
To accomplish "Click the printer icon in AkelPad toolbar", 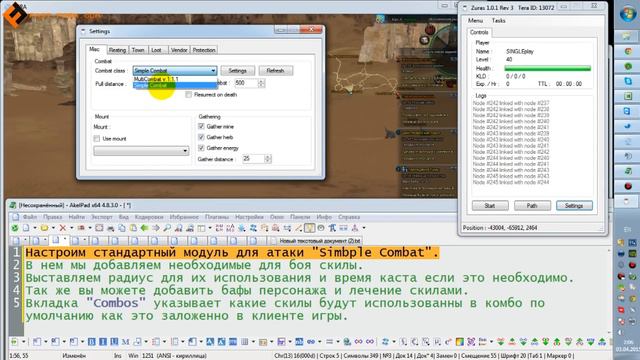I will pyautogui.click(x=111, y=228).
